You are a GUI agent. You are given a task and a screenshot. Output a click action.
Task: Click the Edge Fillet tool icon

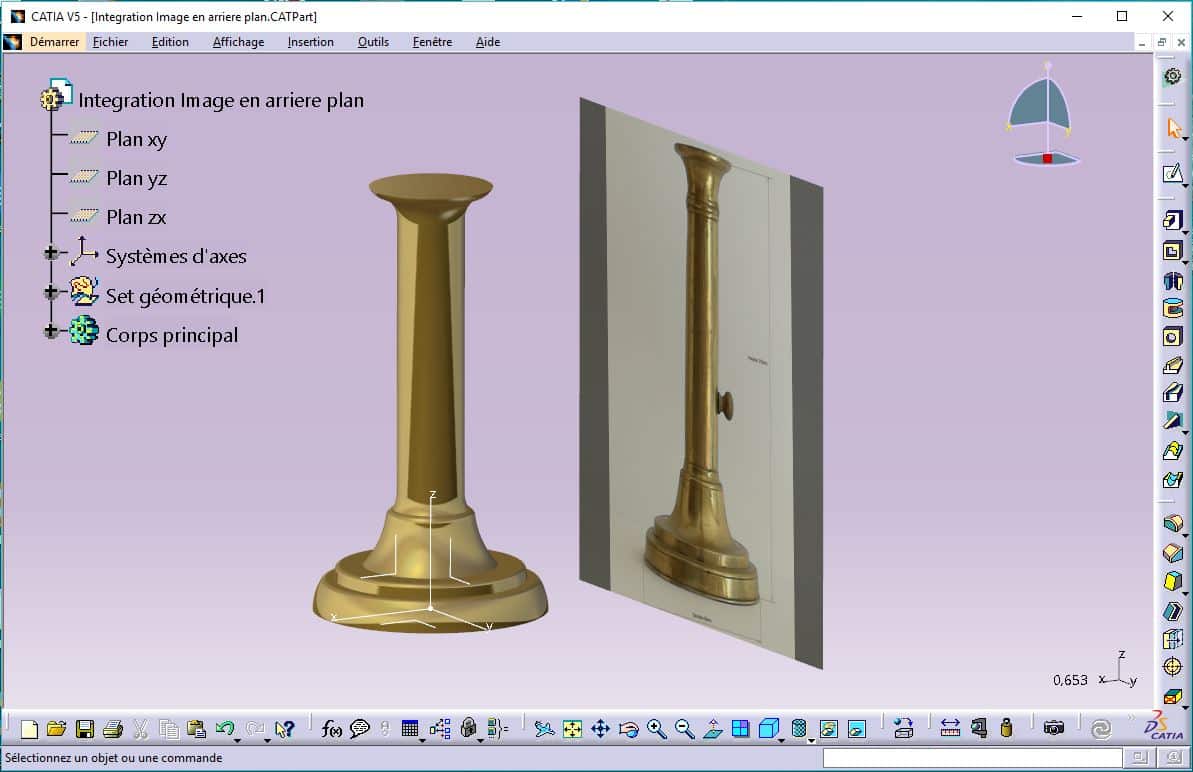pos(1172,523)
